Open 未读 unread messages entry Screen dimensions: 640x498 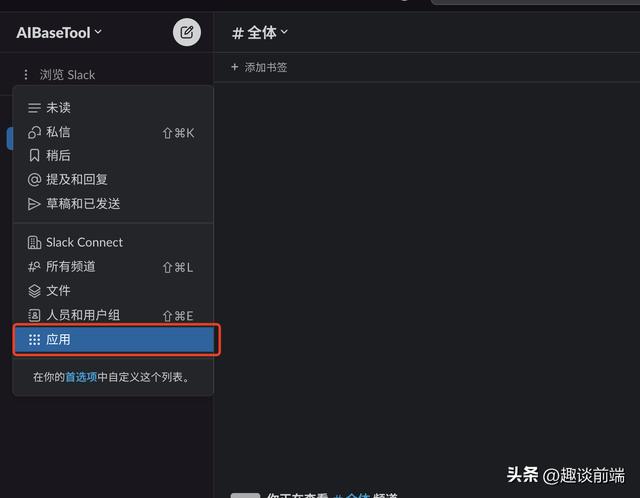[58, 108]
